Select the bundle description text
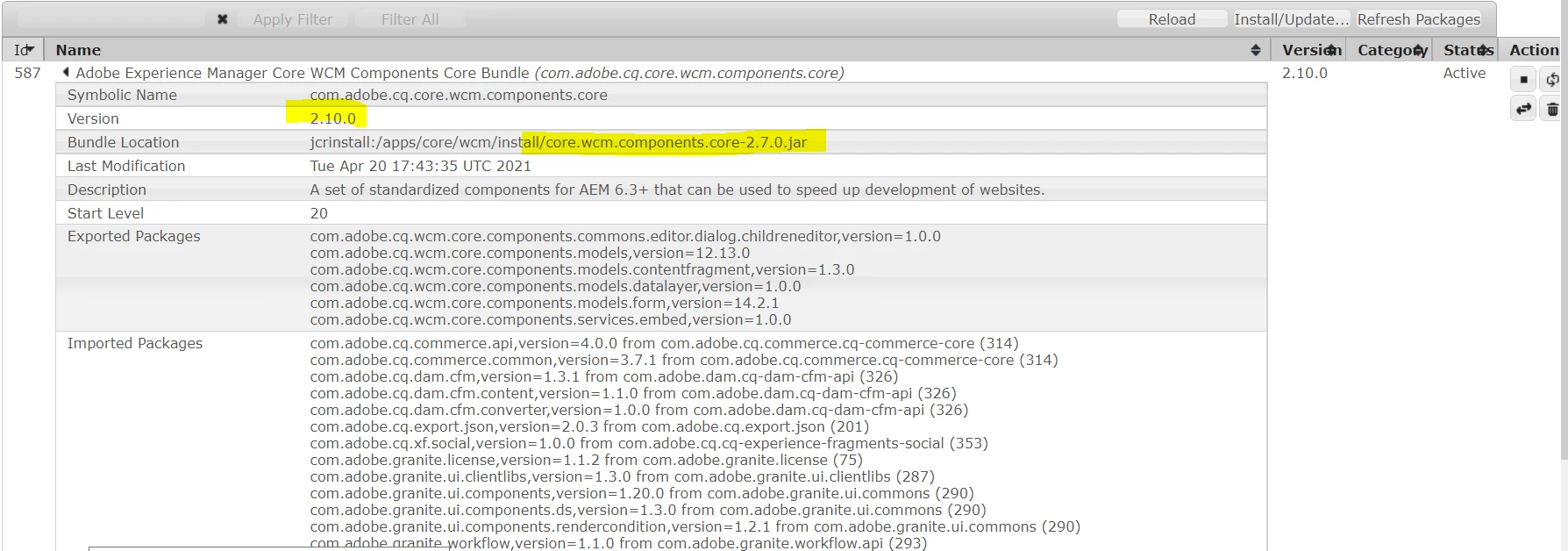The height and width of the screenshot is (551, 1568). click(677, 190)
